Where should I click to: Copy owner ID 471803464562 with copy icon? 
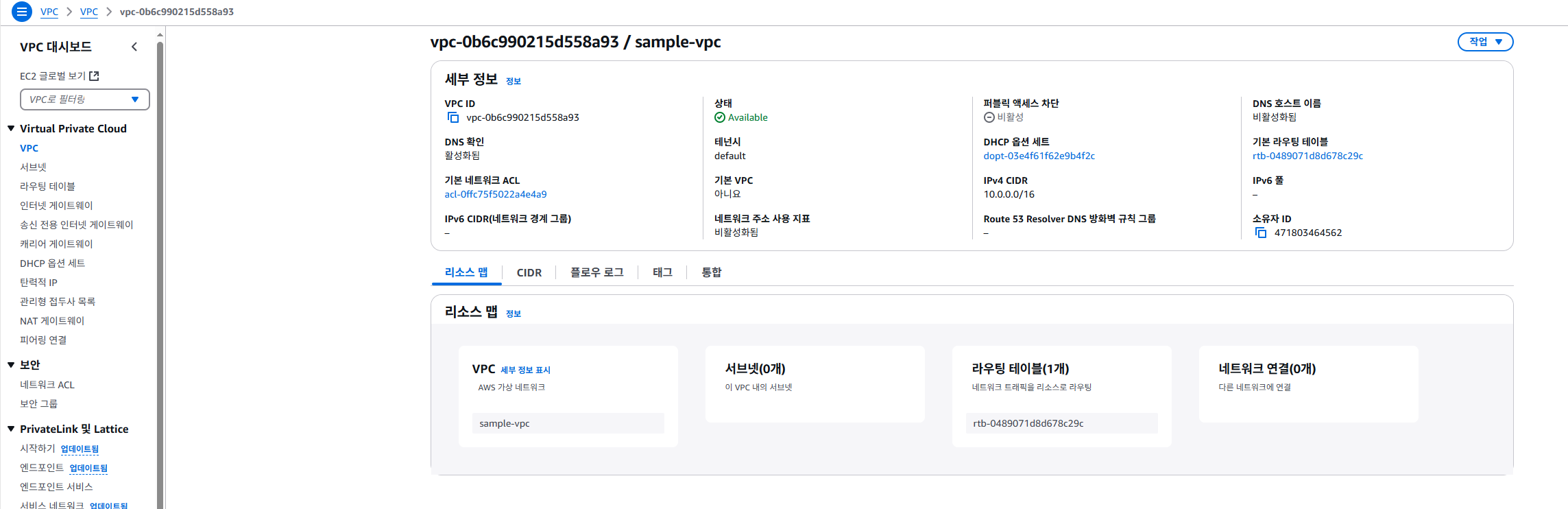[1261, 233]
